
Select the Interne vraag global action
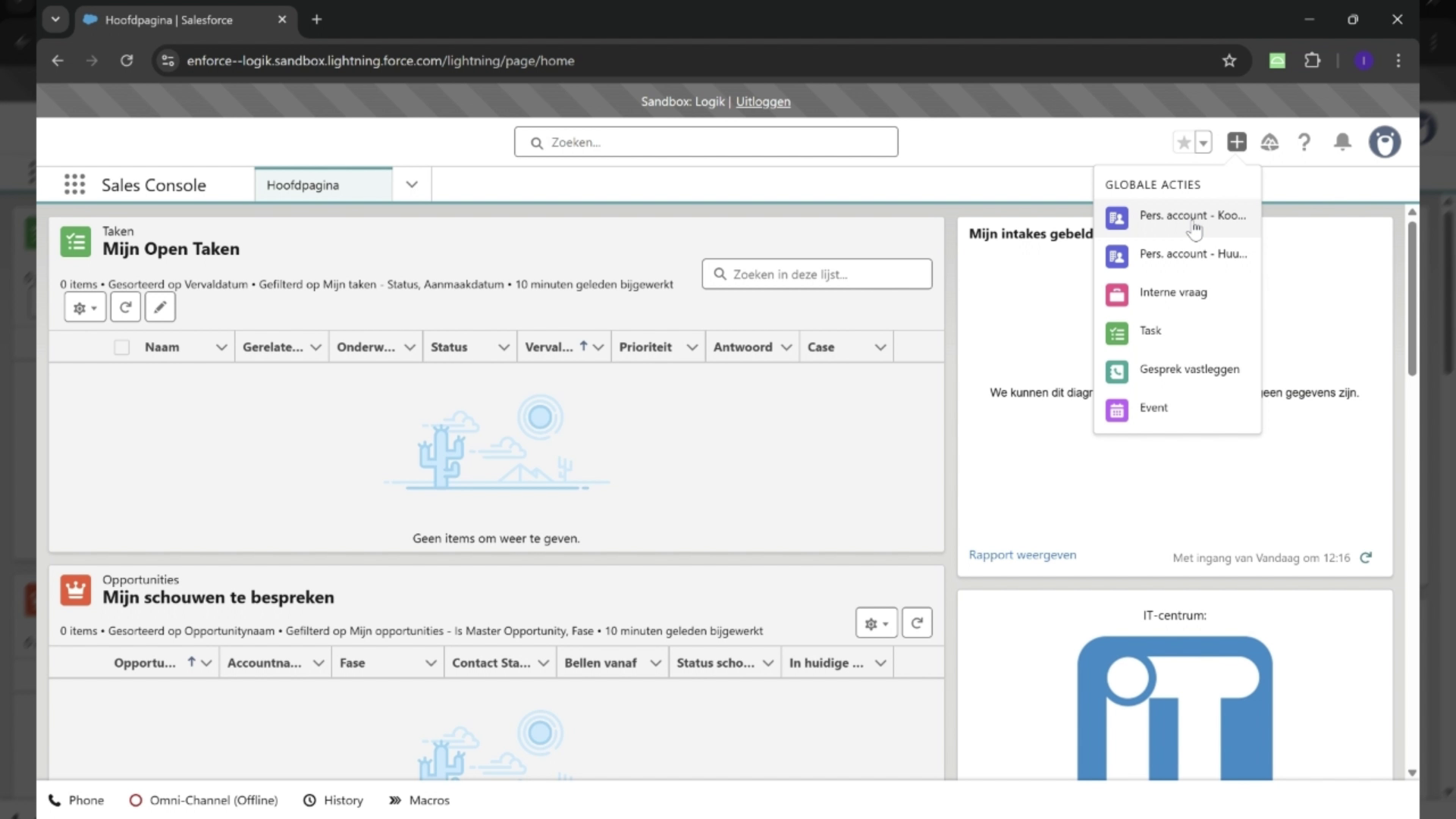pos(1172,293)
